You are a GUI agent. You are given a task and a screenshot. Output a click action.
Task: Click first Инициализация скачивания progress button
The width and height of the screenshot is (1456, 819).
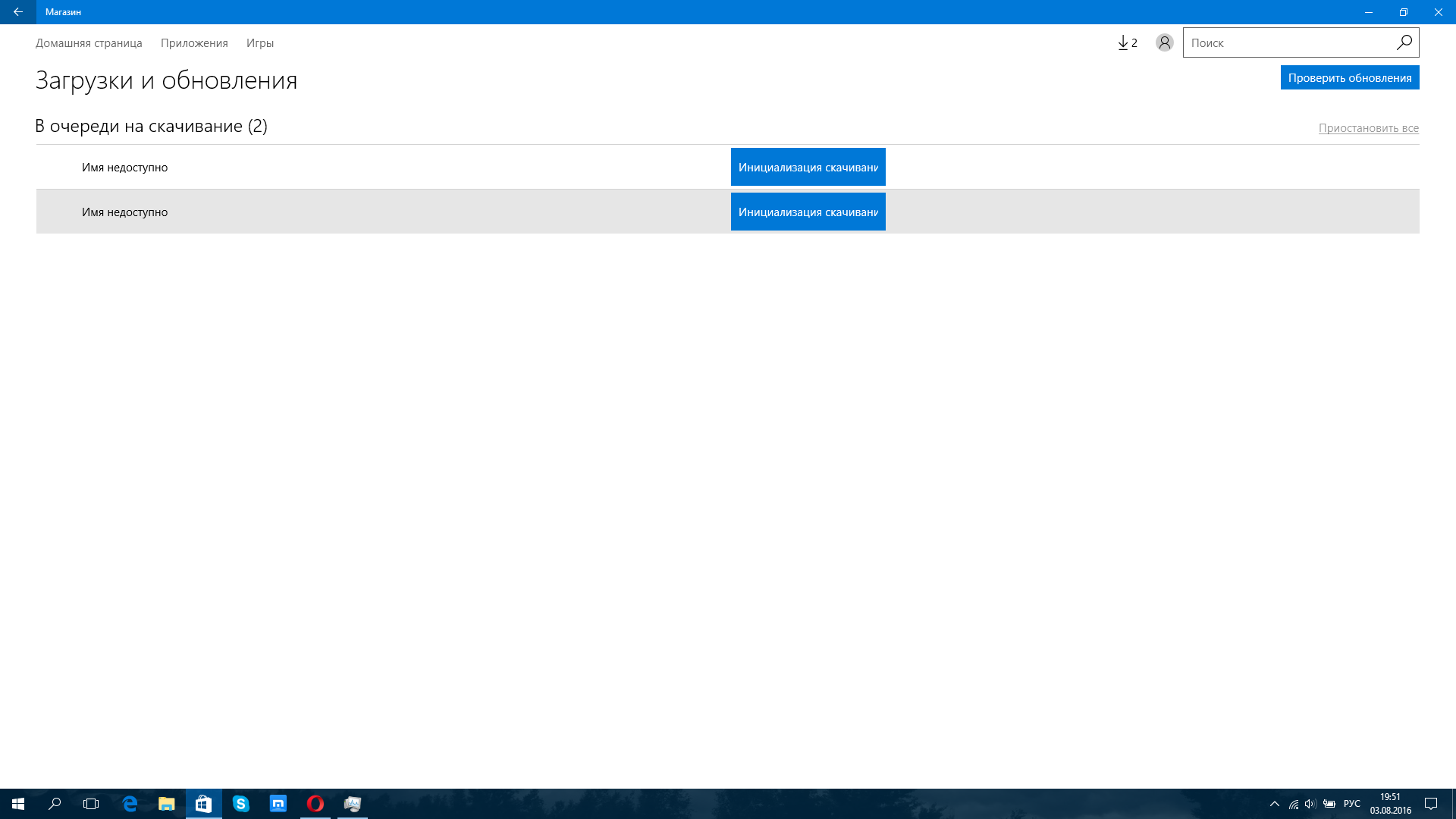click(808, 167)
